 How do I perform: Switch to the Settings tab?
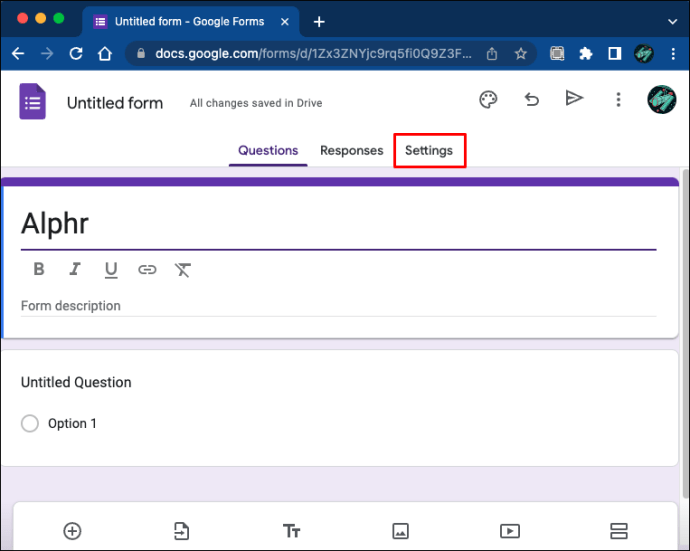click(429, 151)
